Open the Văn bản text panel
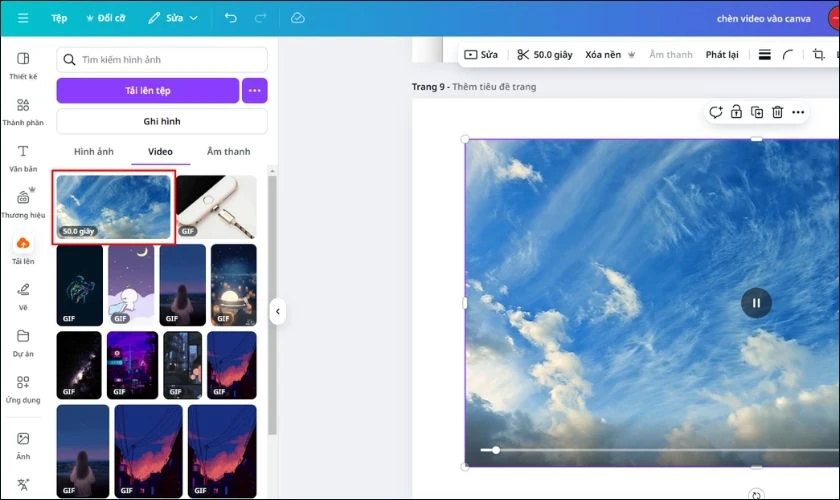 pos(23,159)
